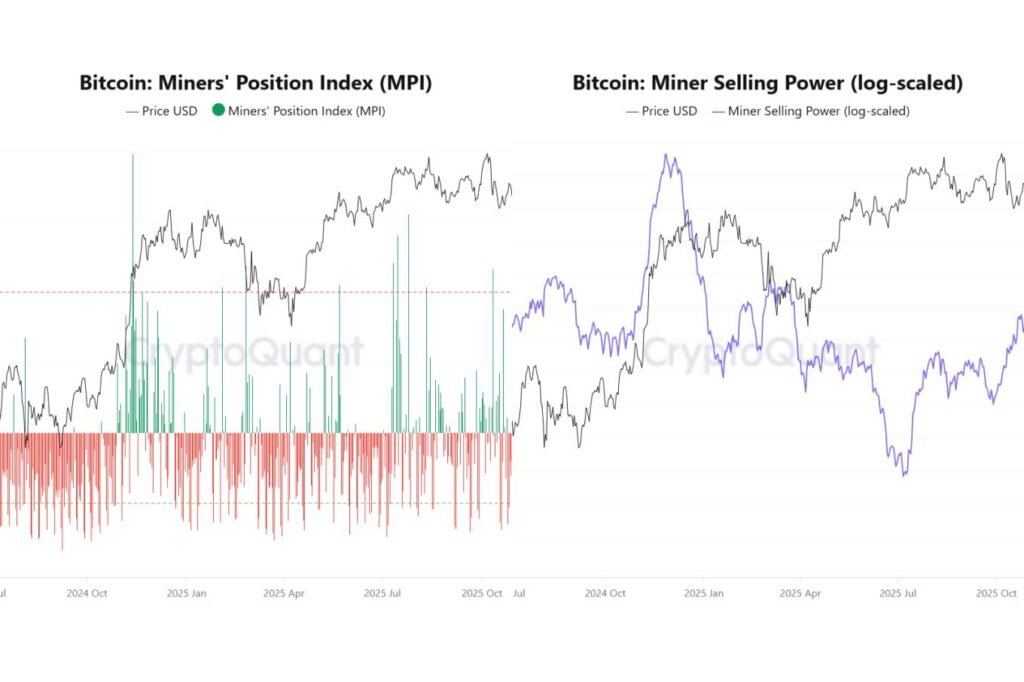Viewport: 1024px width, 682px height.
Task: Click the 2025 Oct label on the MPI chart axis
Action: pyautogui.click(x=479, y=593)
